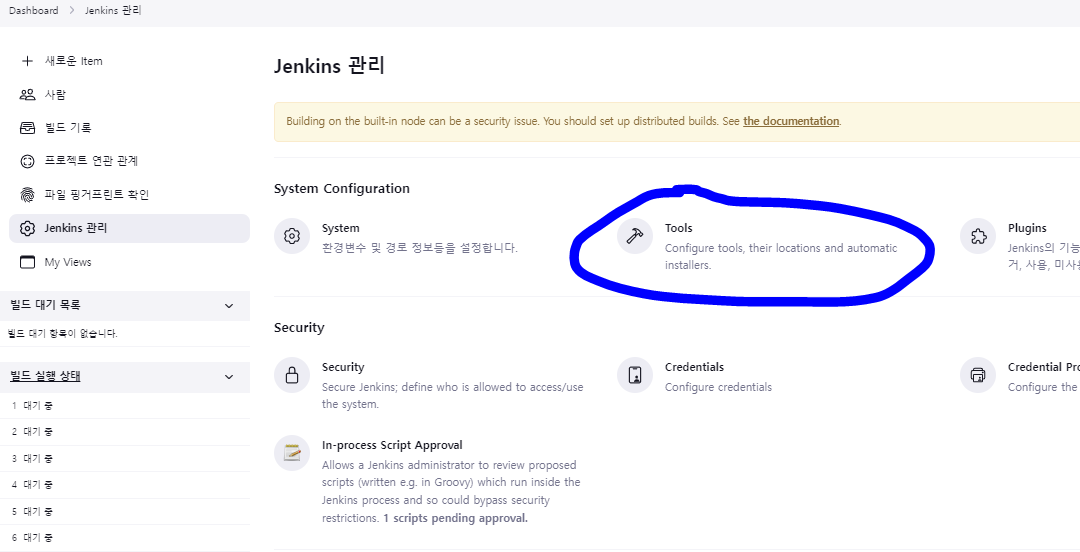Click executor row 2 대기 중
Viewport: 1080px width, 552px height.
(125, 432)
